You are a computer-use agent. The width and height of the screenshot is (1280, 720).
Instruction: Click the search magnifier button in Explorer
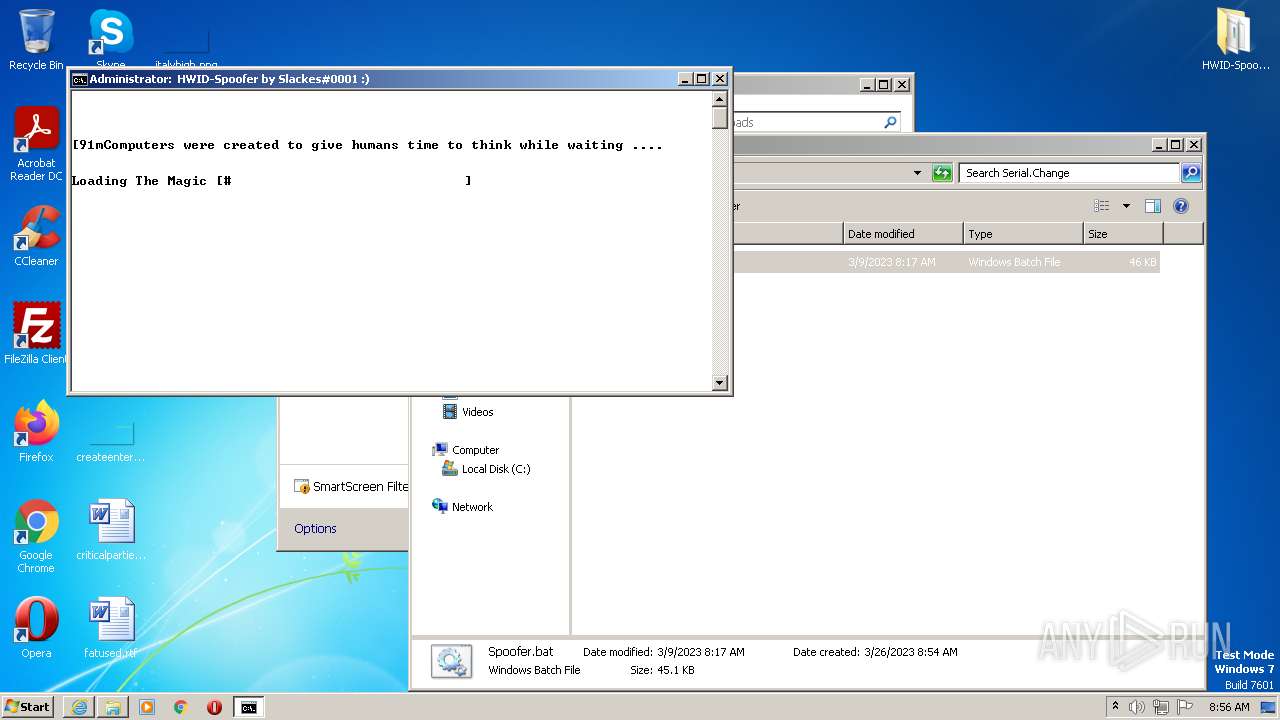coord(1190,173)
